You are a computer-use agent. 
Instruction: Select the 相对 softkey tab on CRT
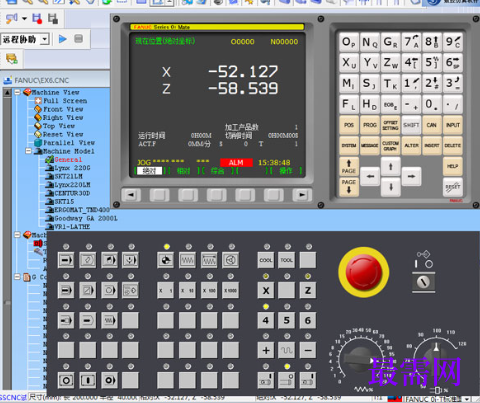[183, 171]
